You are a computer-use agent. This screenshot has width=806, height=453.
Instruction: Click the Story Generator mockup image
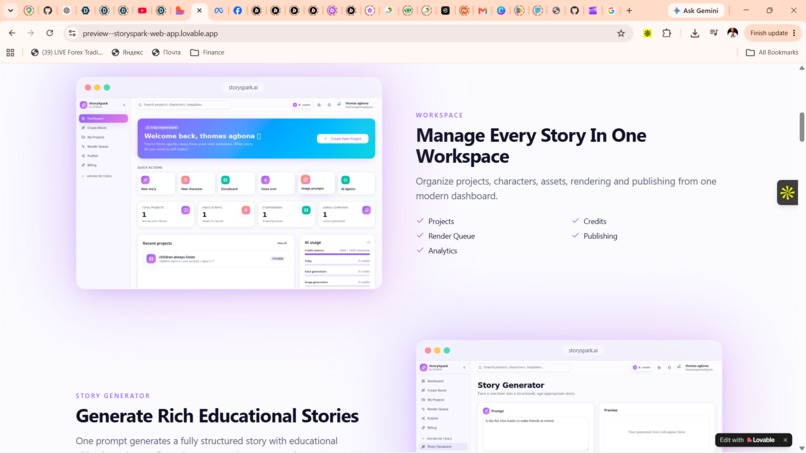point(569,396)
